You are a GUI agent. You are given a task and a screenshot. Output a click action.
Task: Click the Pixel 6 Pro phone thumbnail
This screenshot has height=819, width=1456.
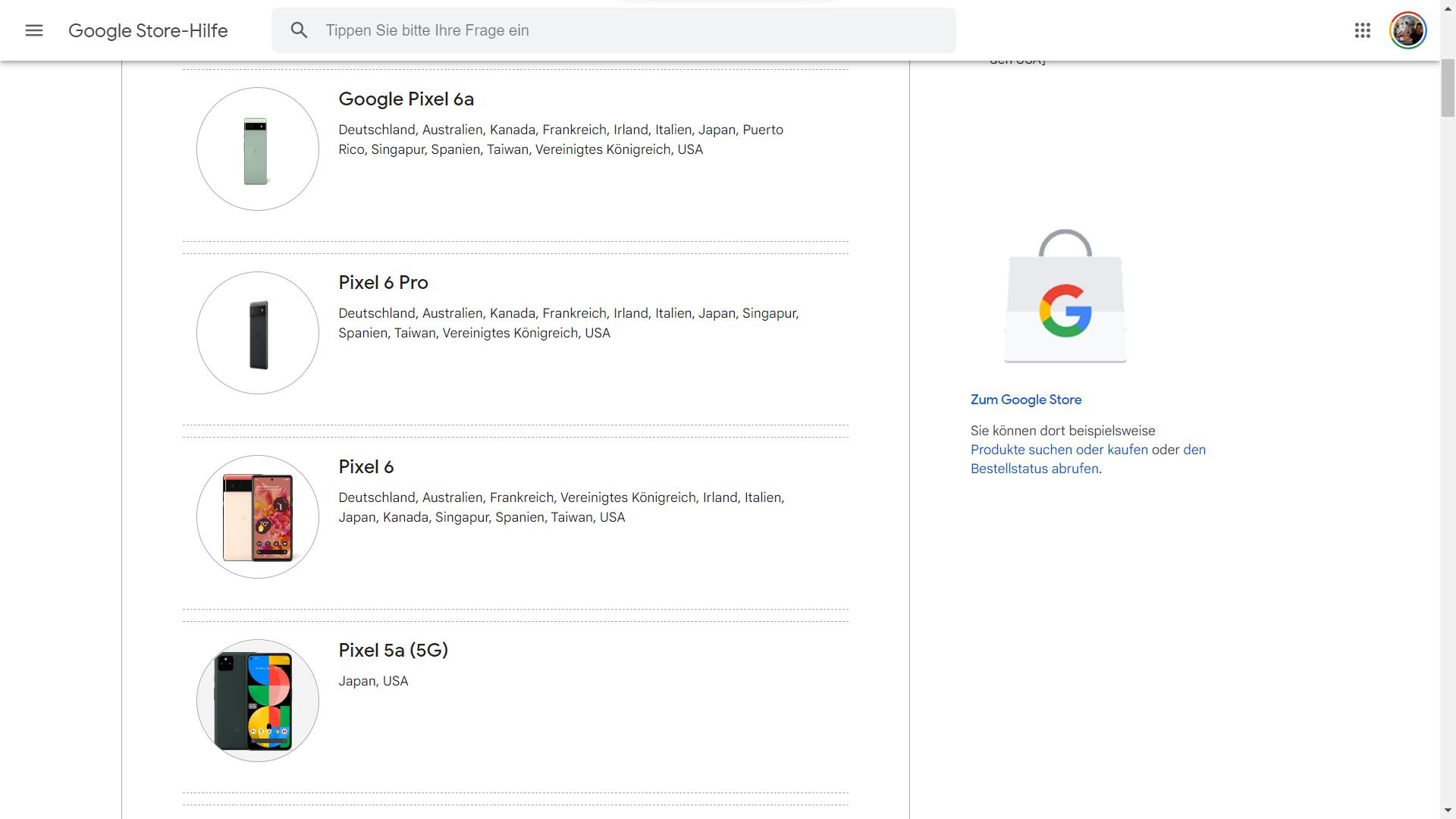[x=257, y=333]
